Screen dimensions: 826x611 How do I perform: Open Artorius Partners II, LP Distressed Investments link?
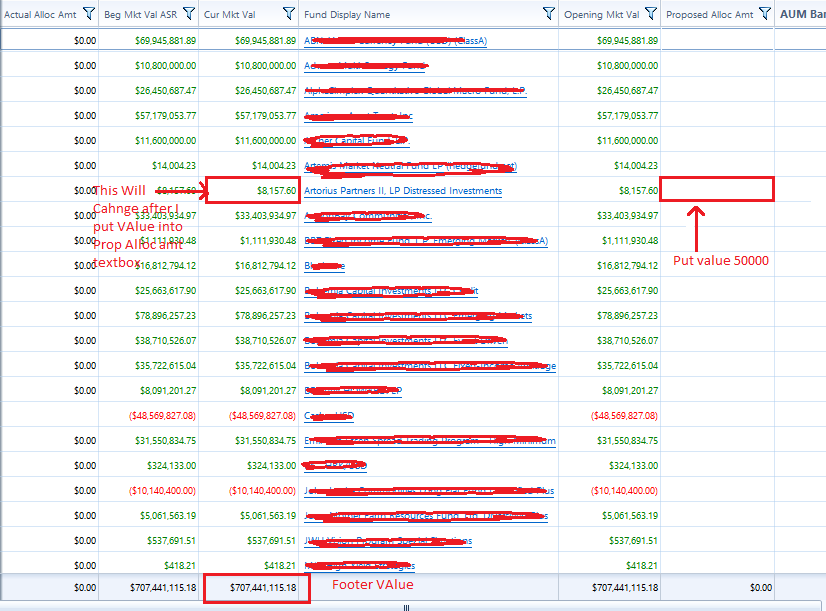tap(403, 191)
